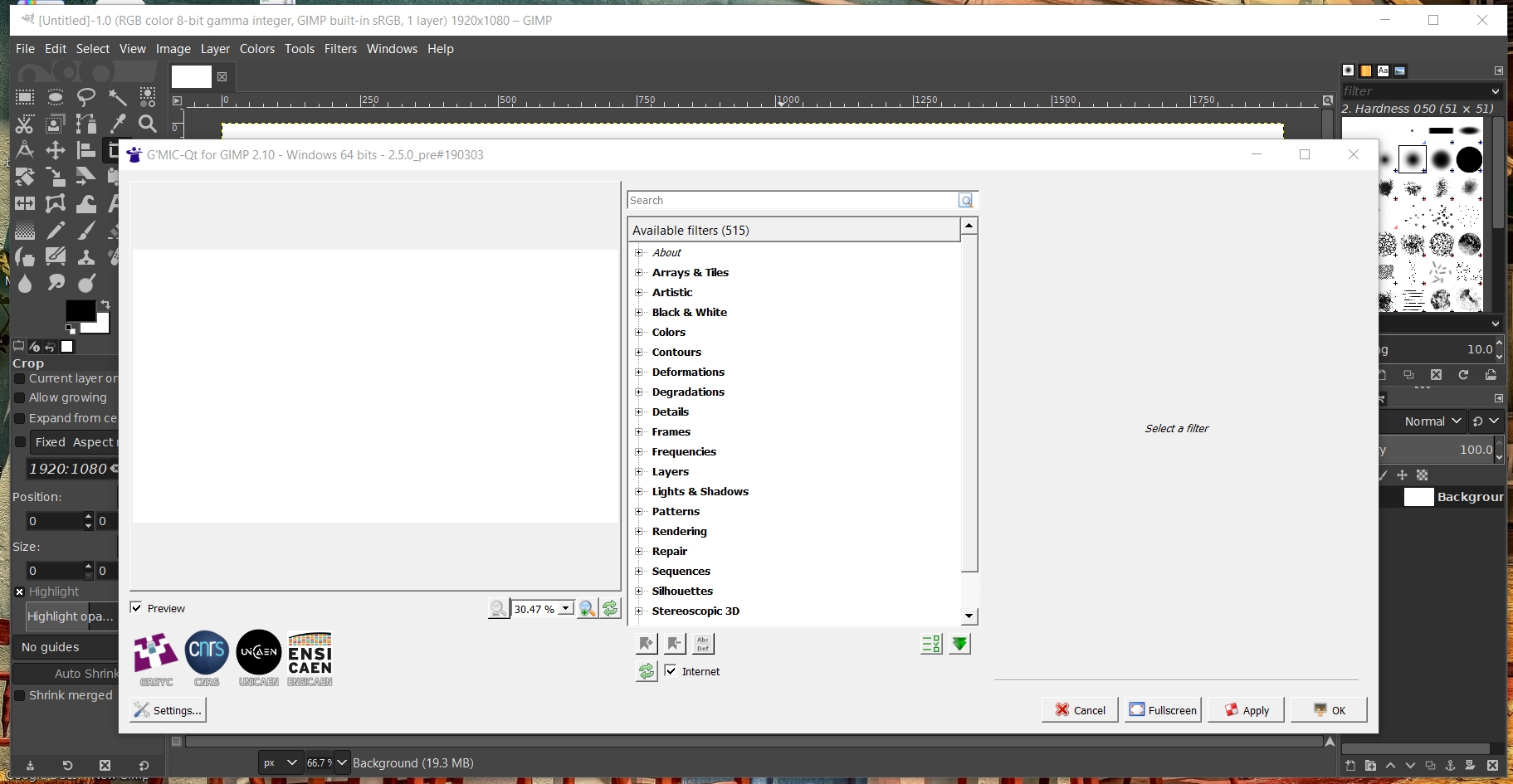This screenshot has width=1513, height=784.
Task: Click the Fullscreen button
Action: click(1163, 710)
